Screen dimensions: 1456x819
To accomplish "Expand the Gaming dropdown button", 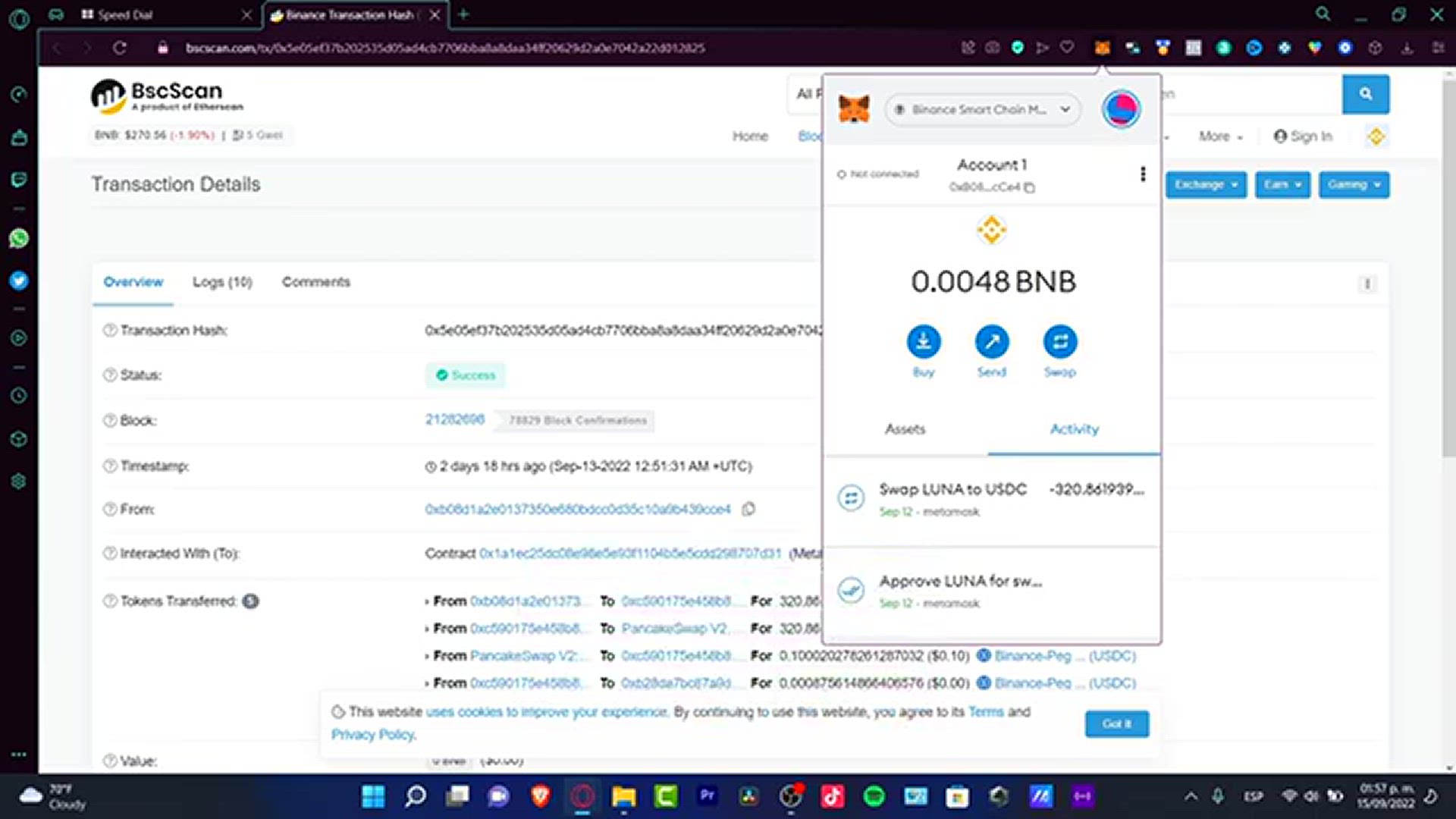I will tap(1354, 185).
